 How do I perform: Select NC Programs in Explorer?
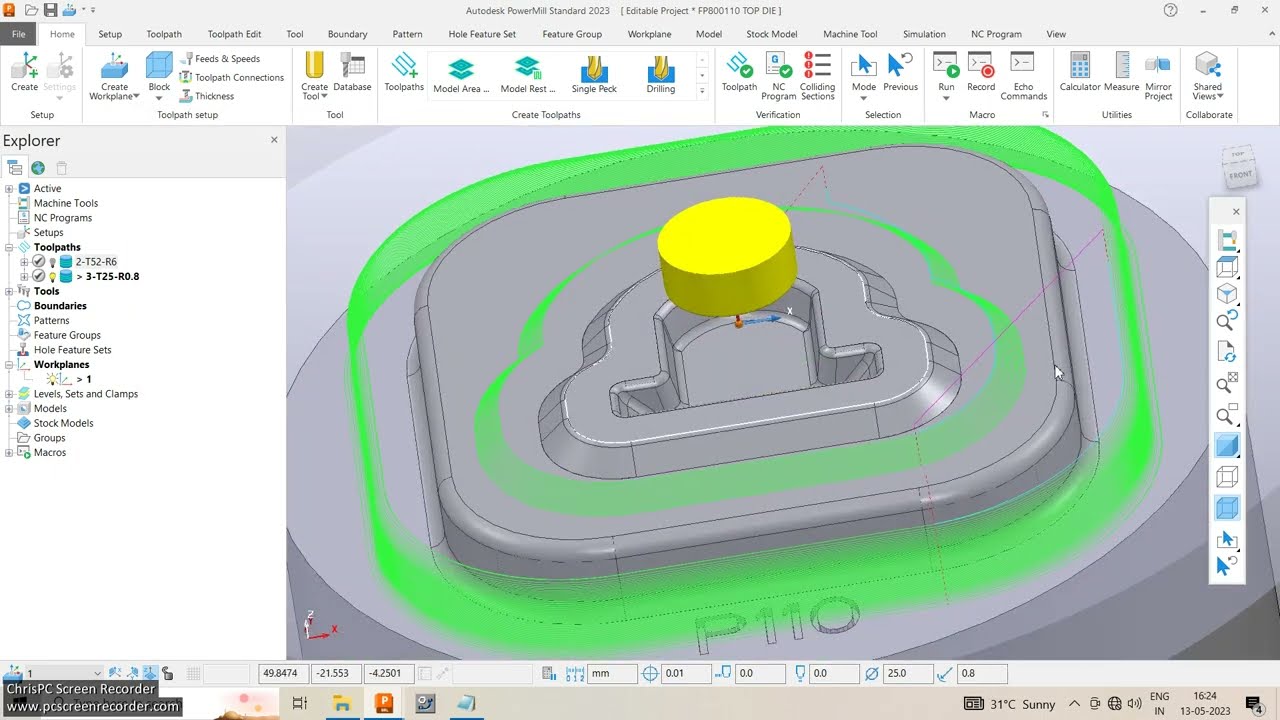pyautogui.click(x=62, y=218)
